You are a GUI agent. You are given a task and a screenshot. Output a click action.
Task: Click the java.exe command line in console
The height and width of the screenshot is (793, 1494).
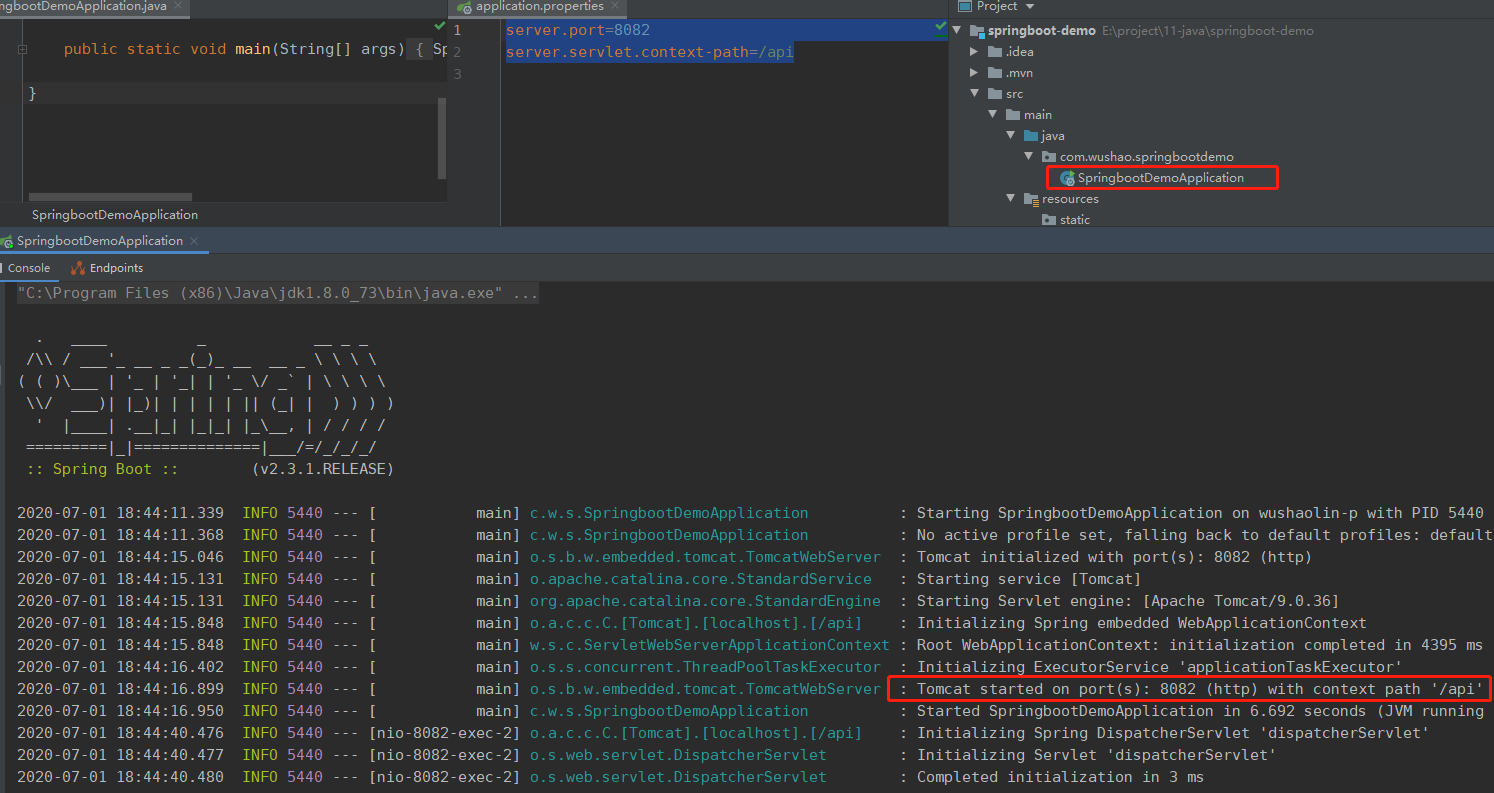(x=278, y=294)
